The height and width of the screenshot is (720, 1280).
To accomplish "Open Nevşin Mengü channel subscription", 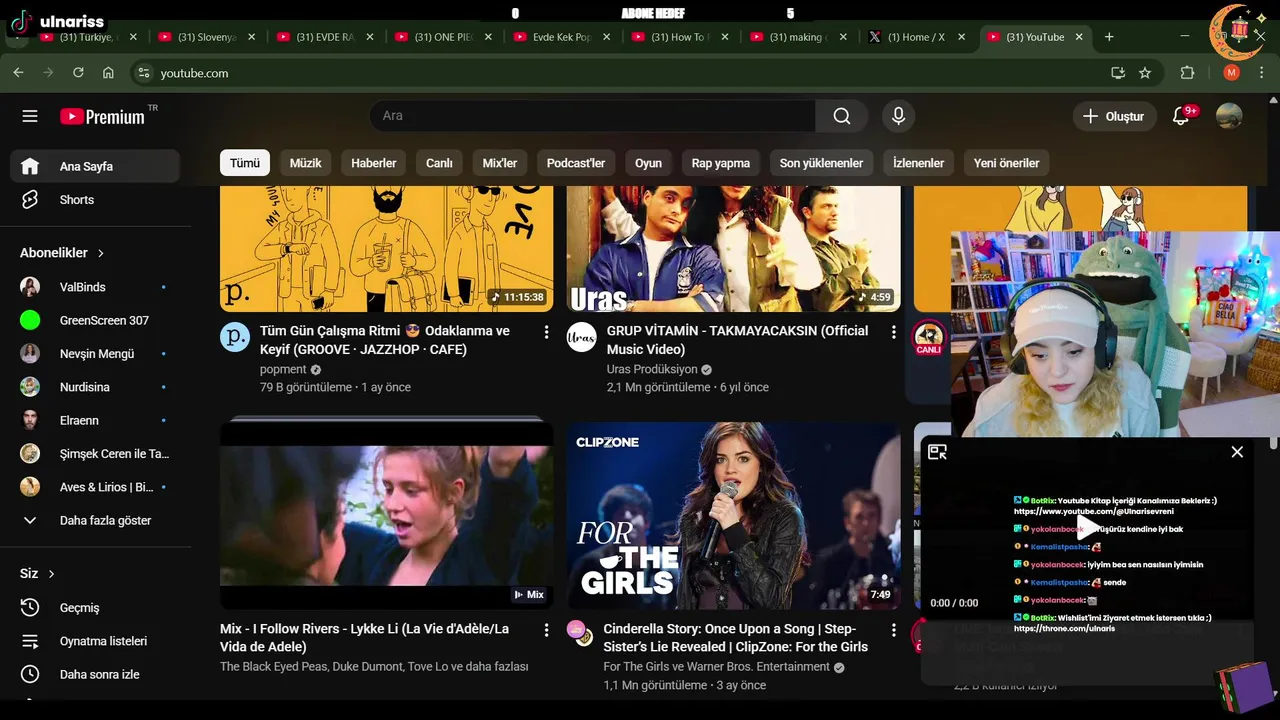I will coord(95,354).
